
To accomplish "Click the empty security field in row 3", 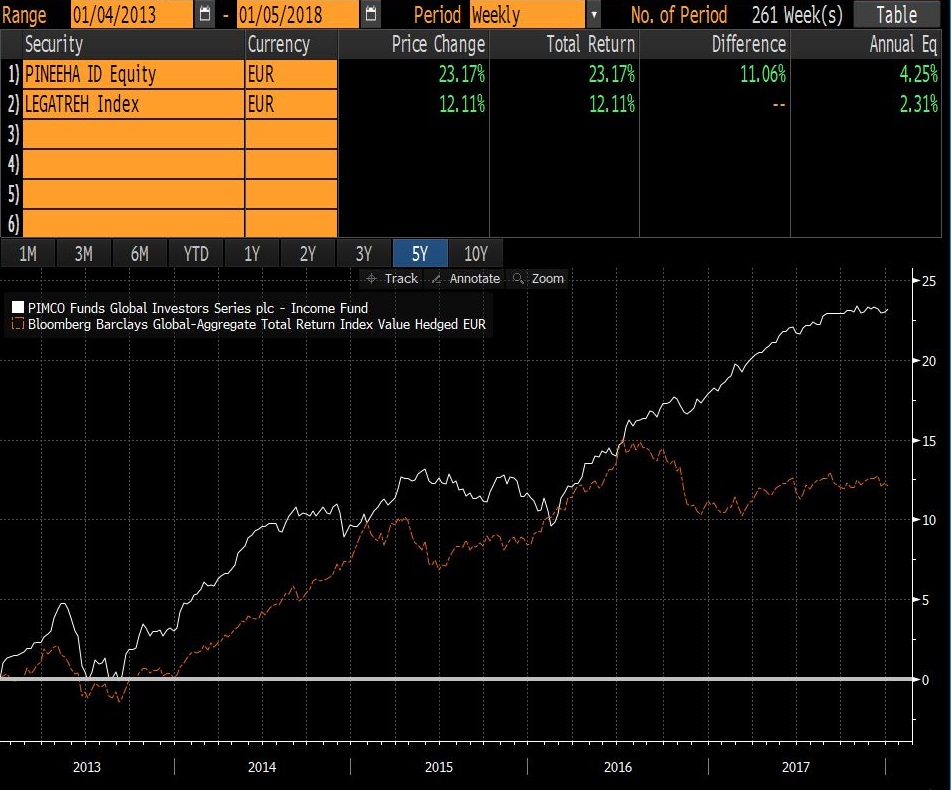I will coord(133,133).
